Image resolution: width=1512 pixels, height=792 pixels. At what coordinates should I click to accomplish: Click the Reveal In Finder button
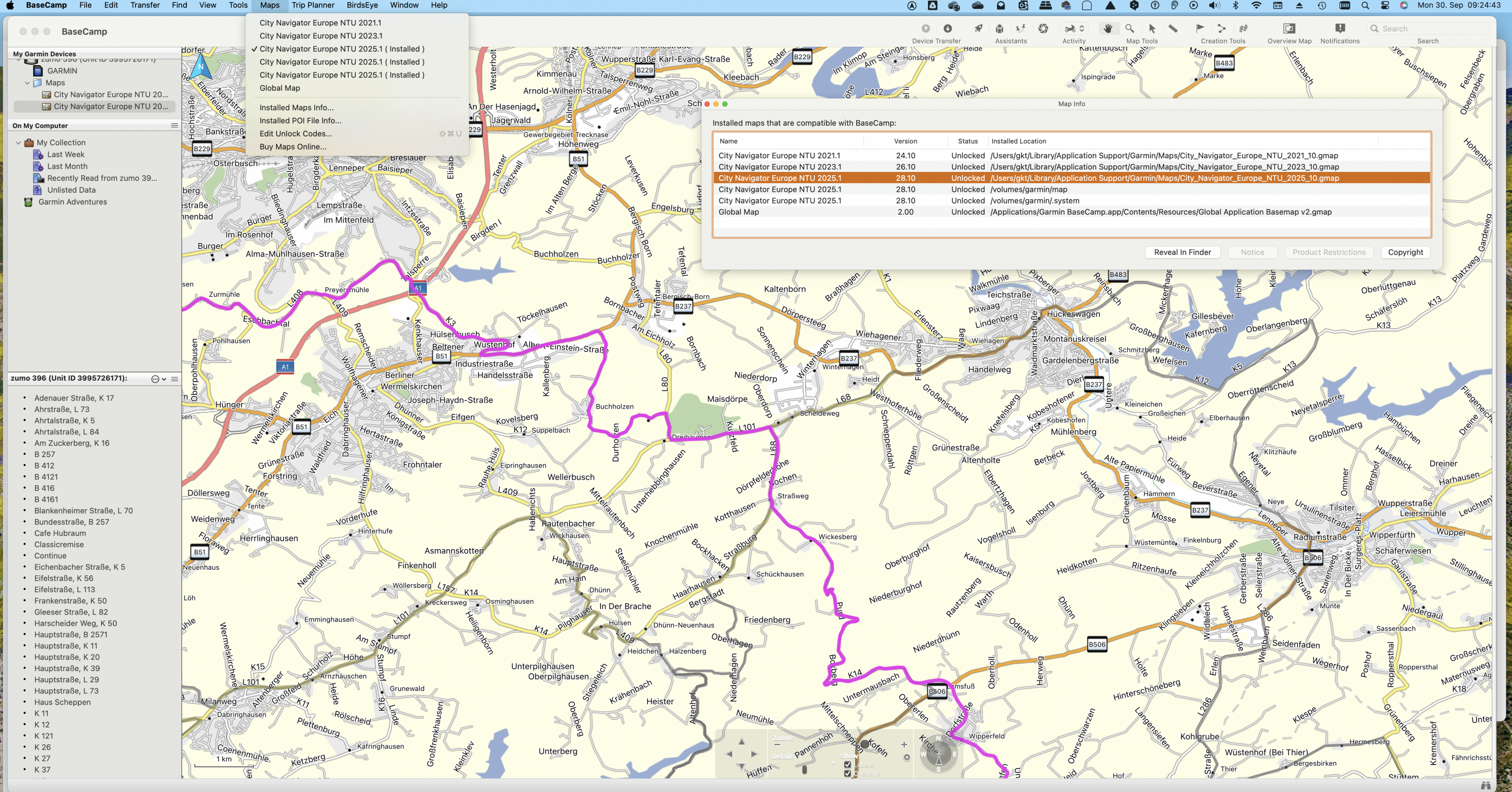(x=1182, y=252)
